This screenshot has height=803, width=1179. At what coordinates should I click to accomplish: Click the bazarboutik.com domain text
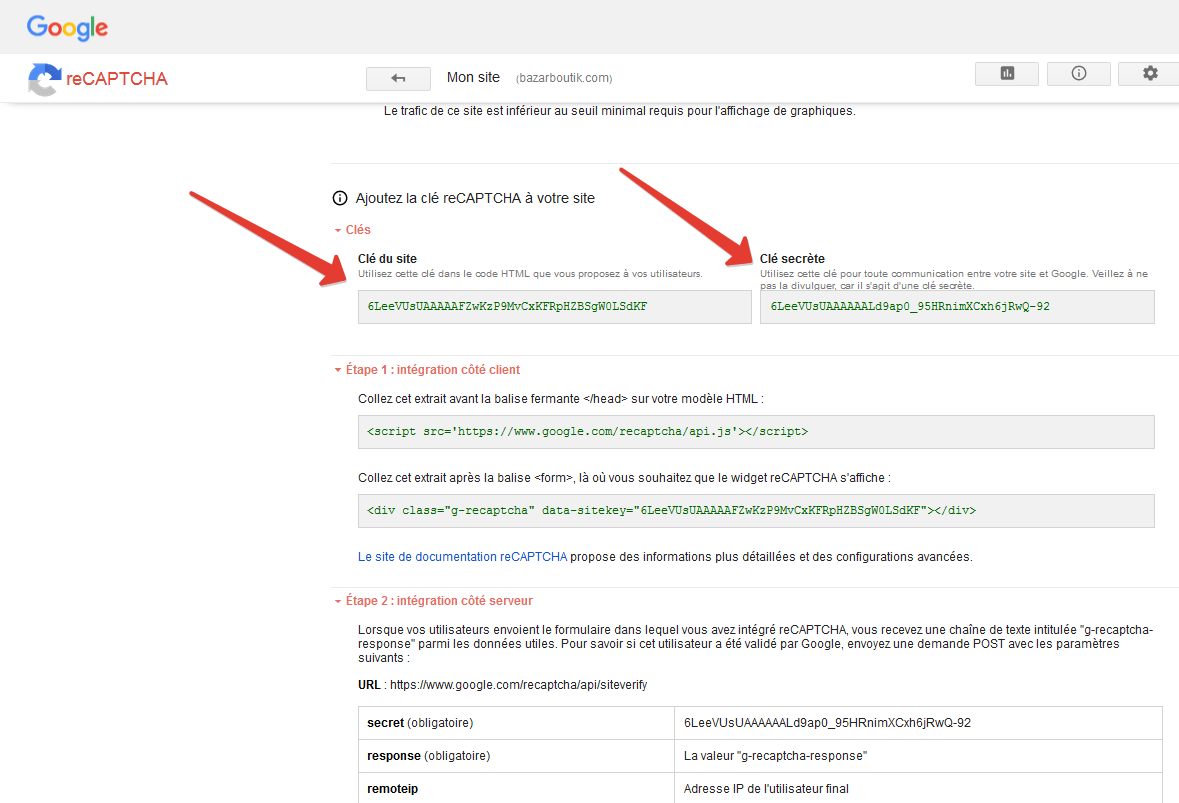coord(564,78)
